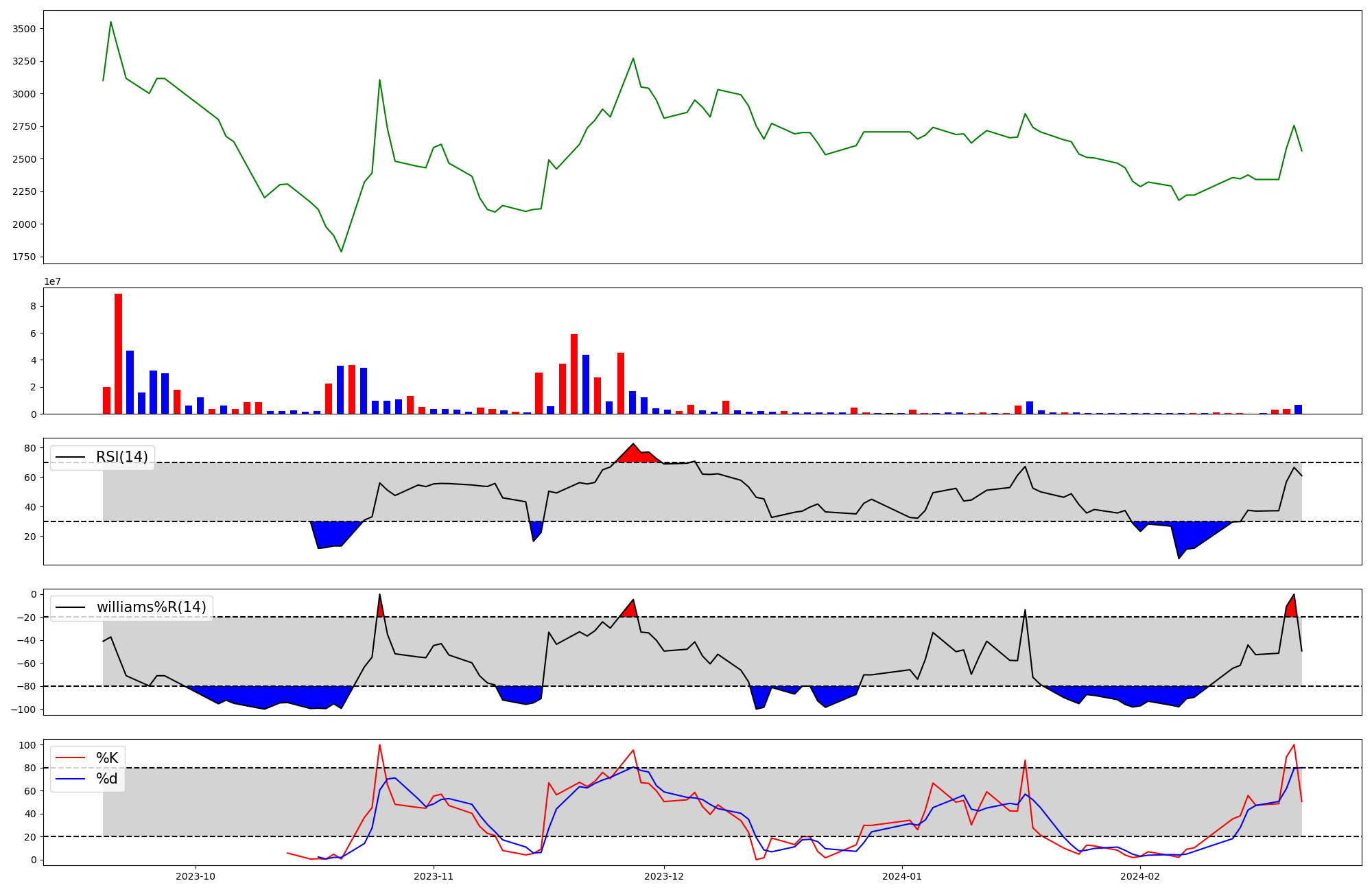Click the 80 label on the RSI axis
1372x892 pixels.
coord(30,448)
